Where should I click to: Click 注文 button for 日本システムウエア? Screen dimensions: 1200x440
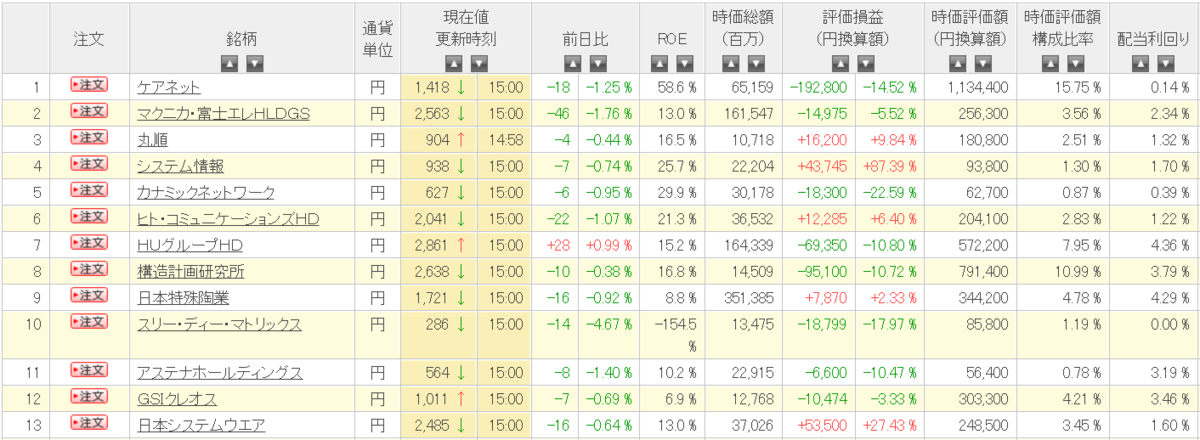click(88, 423)
